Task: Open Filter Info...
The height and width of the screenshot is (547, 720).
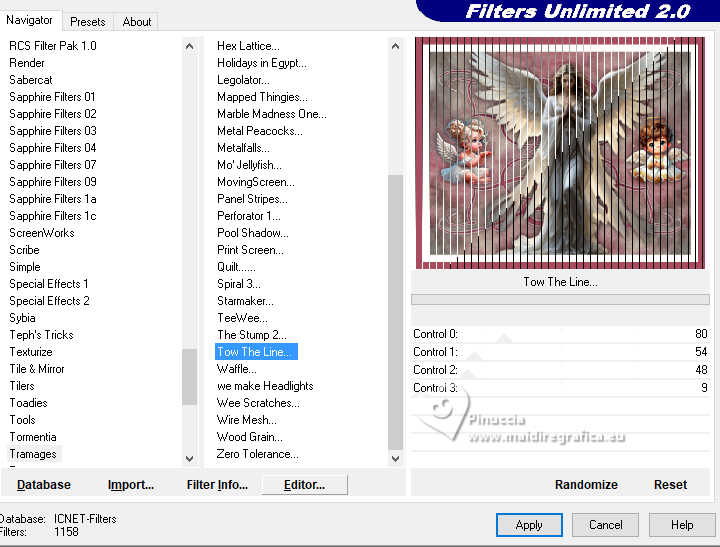Action: (x=217, y=485)
